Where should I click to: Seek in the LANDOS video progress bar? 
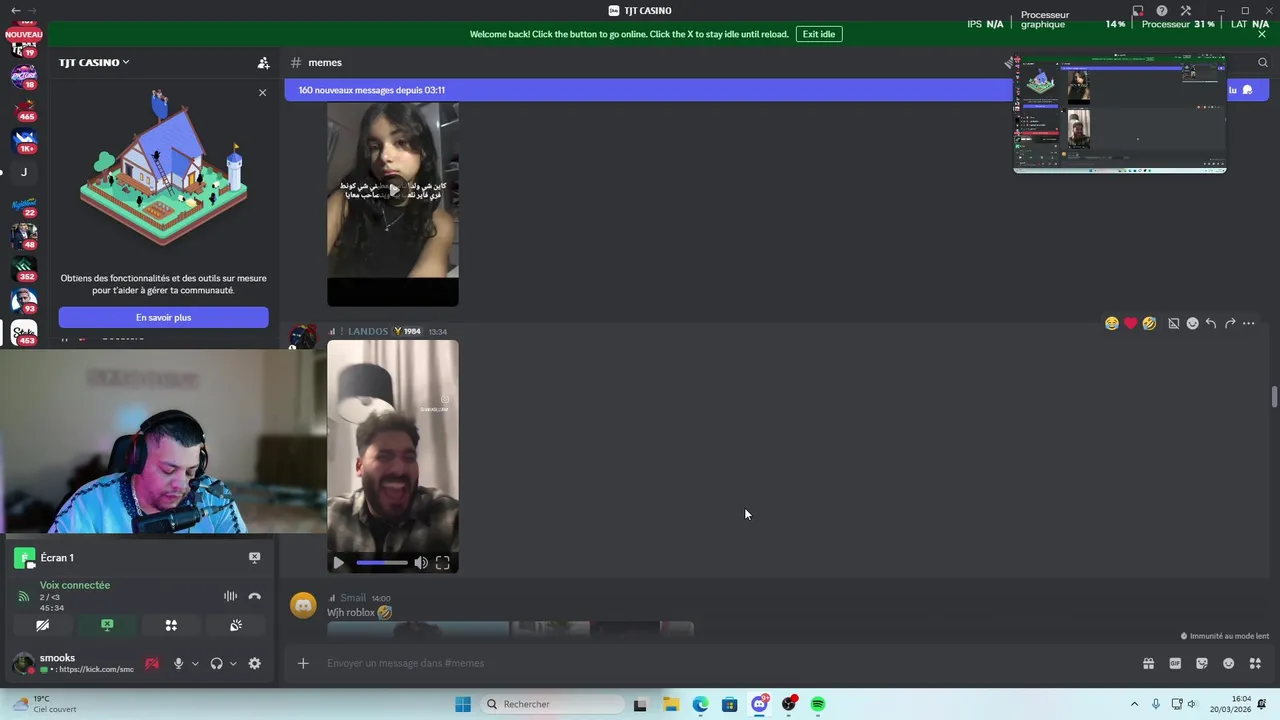[x=382, y=563]
